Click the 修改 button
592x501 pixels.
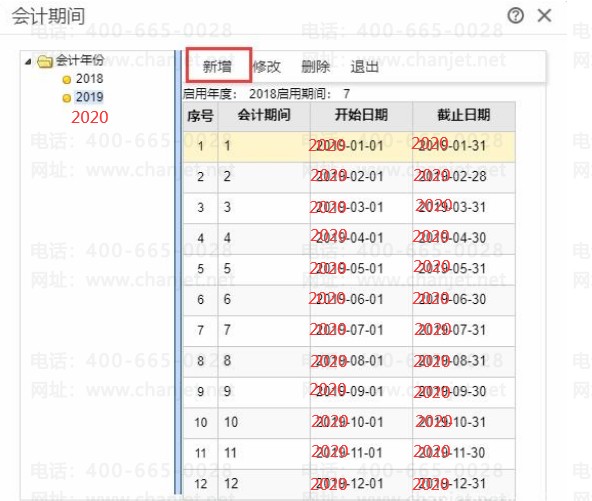267,67
